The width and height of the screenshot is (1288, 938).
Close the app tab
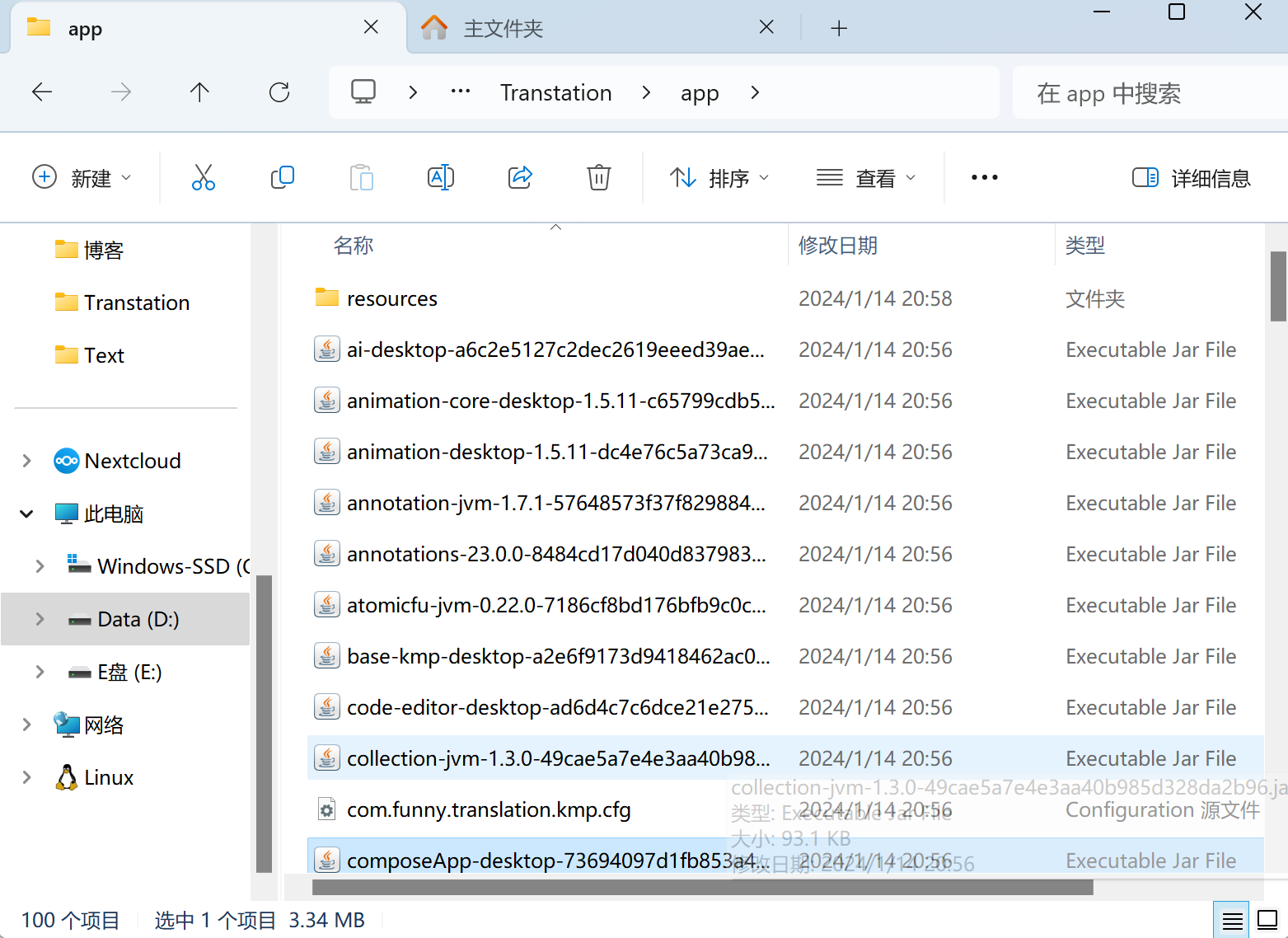click(x=371, y=27)
